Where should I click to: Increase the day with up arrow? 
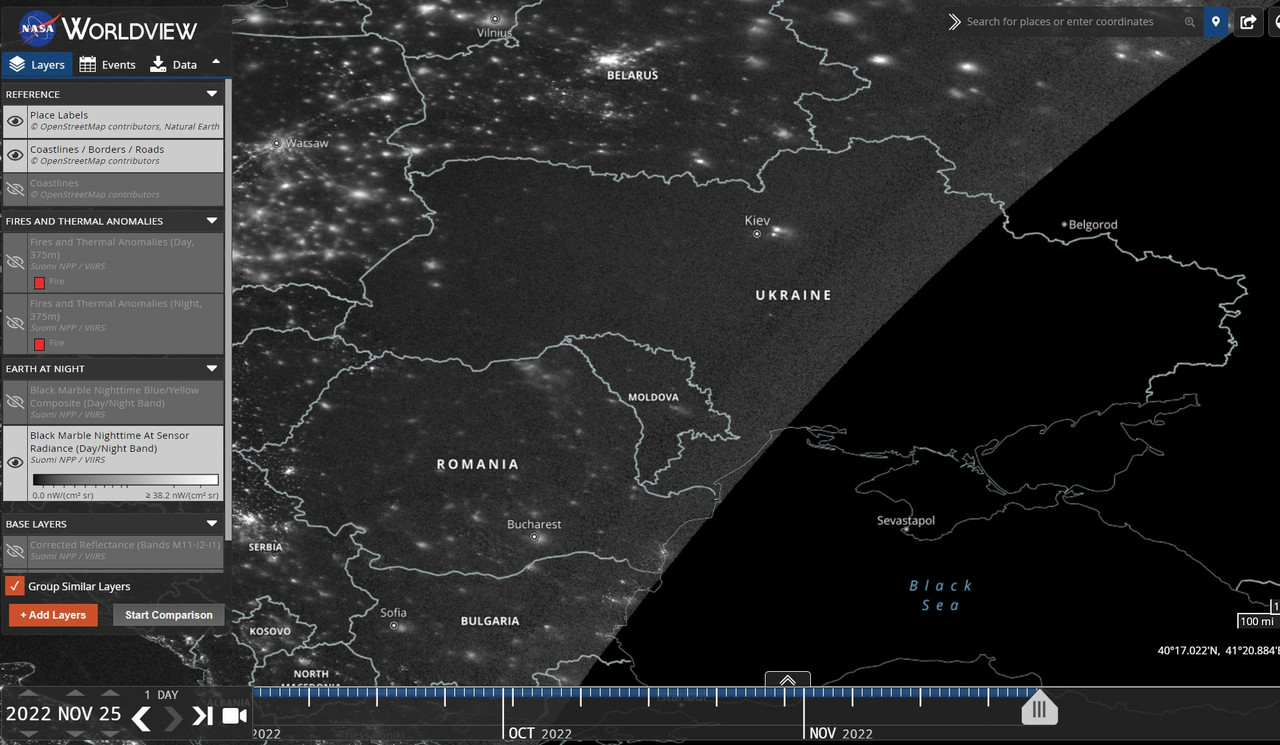(x=109, y=693)
